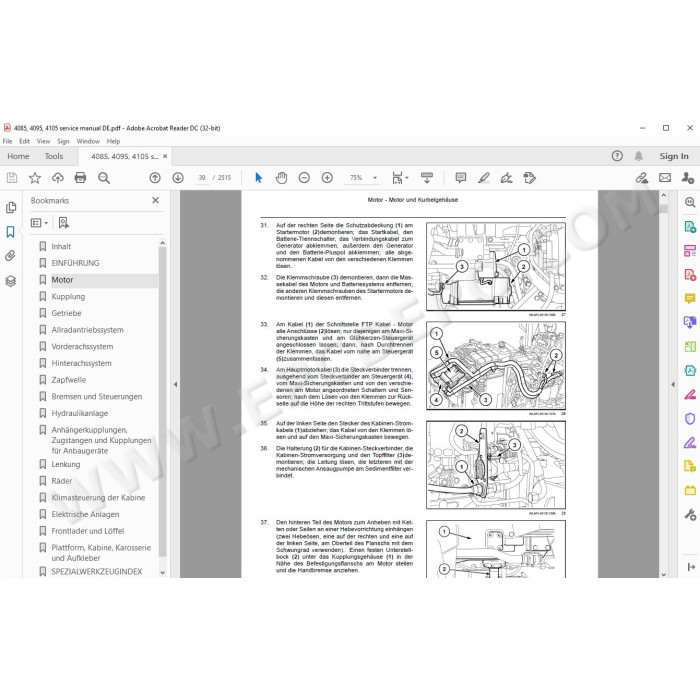Open the page thumbnails panel

click(x=11, y=208)
